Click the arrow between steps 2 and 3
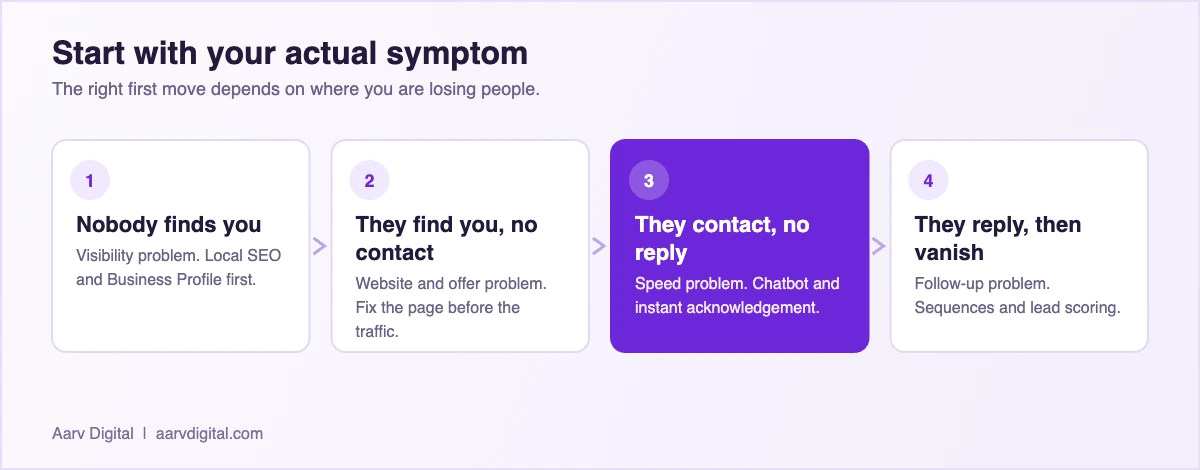Screen dimensions: 1200x470 599,246
